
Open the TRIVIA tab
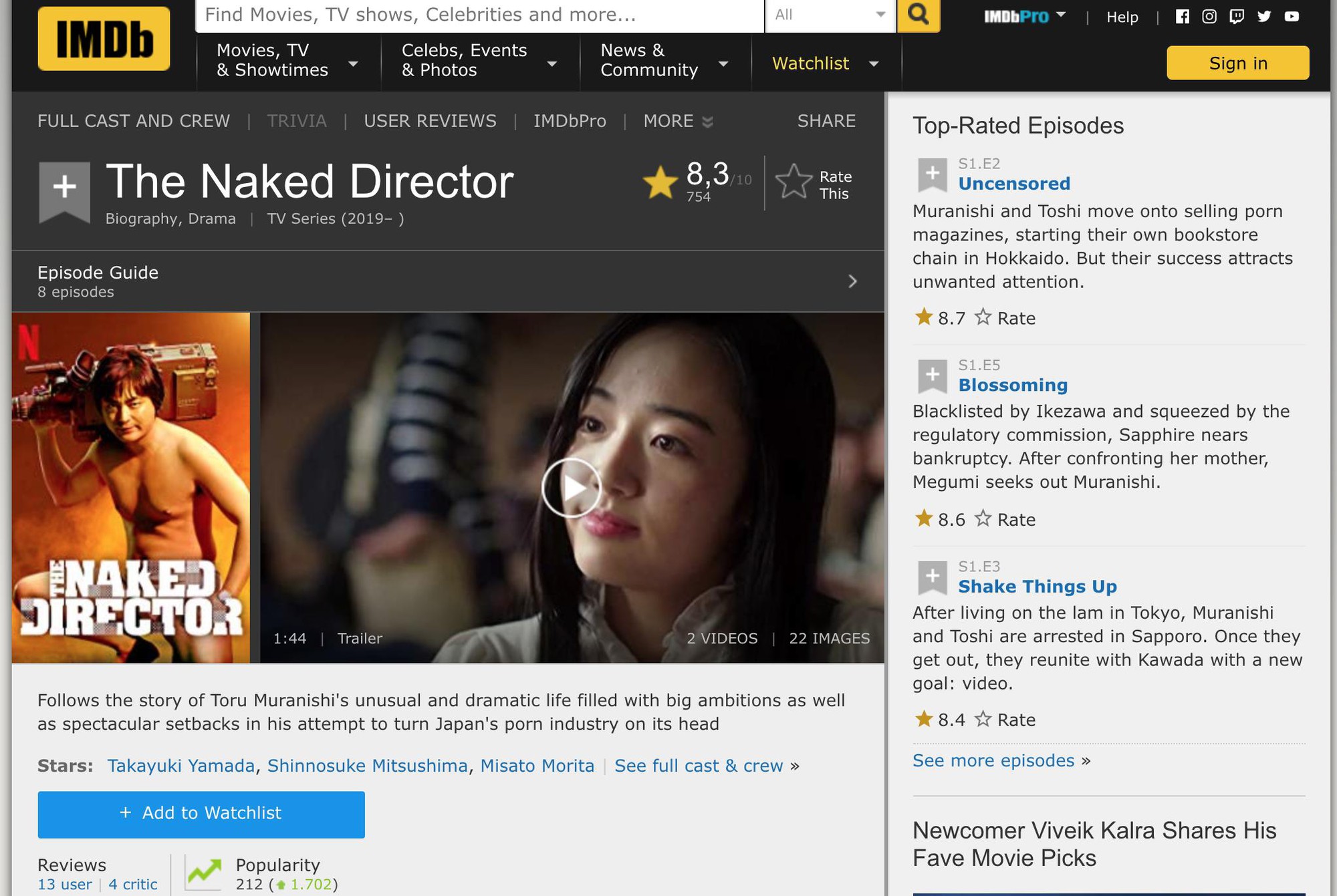tap(297, 121)
